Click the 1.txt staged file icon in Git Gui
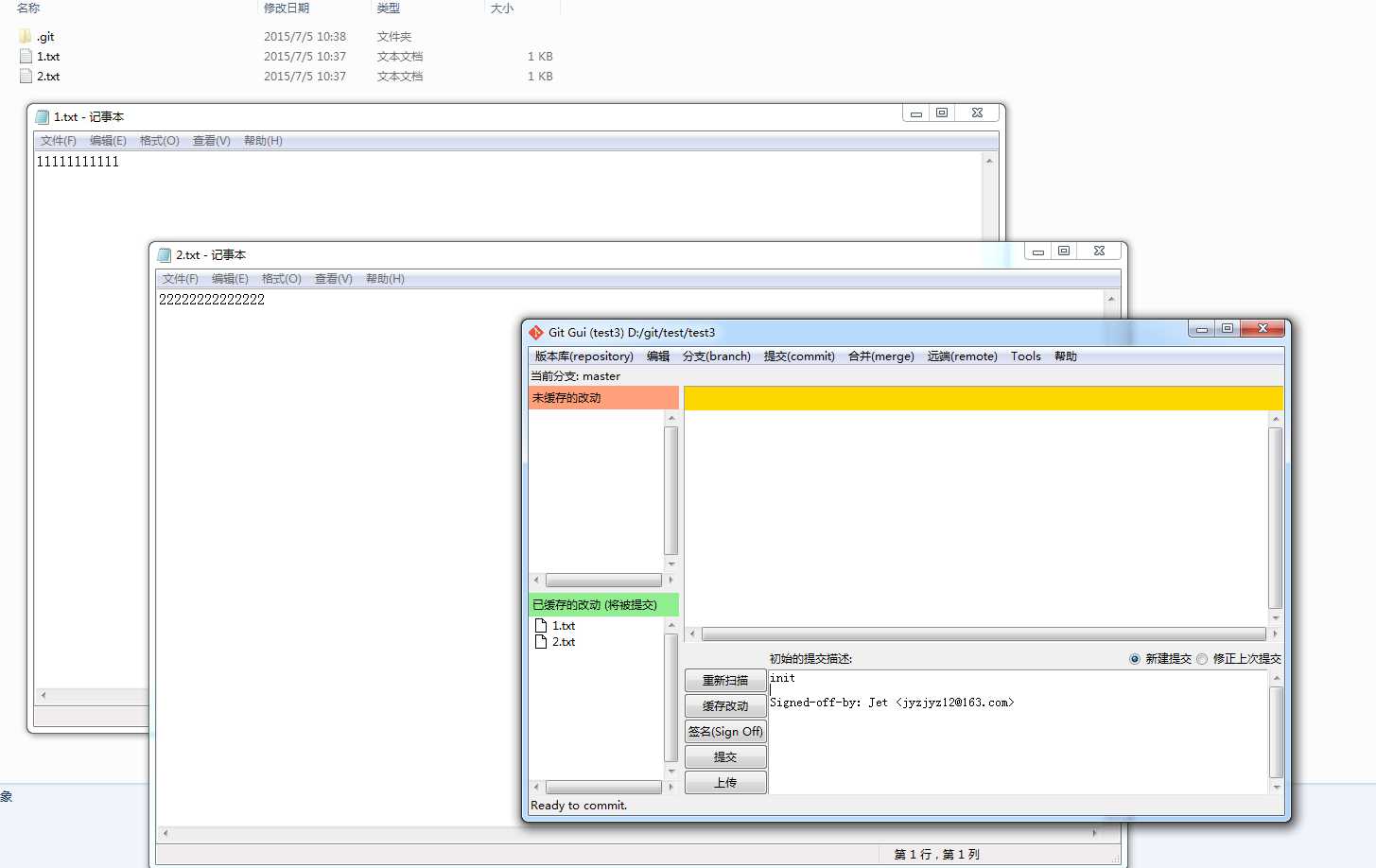Viewport: 1376px width, 868px height. point(541,626)
